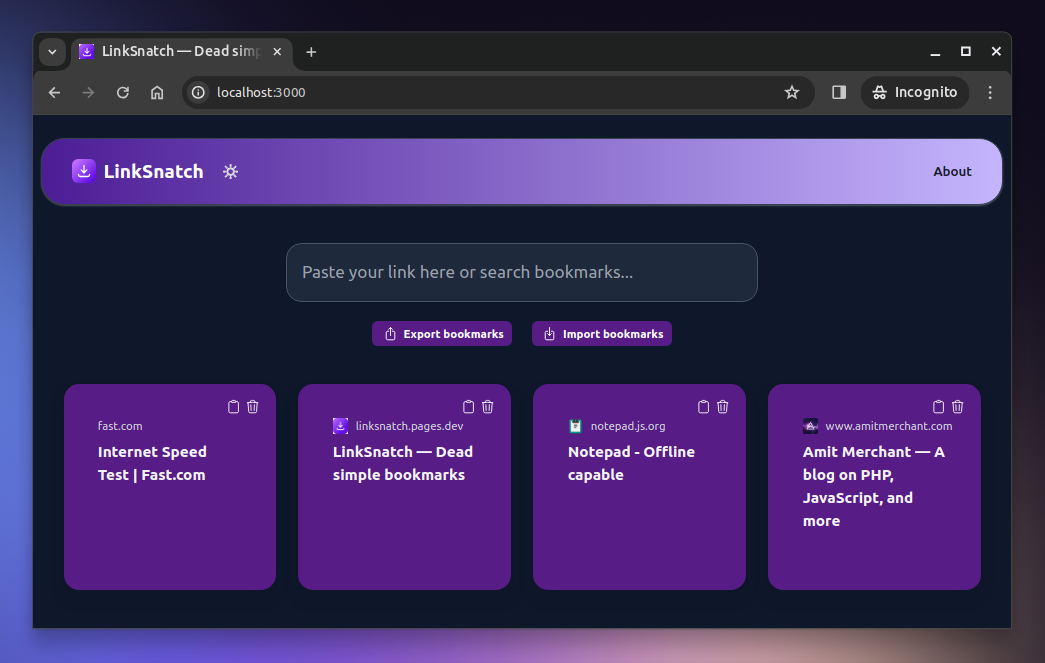Copy the www.amitmerchant.com bookmark link
1045x663 pixels.
[x=938, y=406]
